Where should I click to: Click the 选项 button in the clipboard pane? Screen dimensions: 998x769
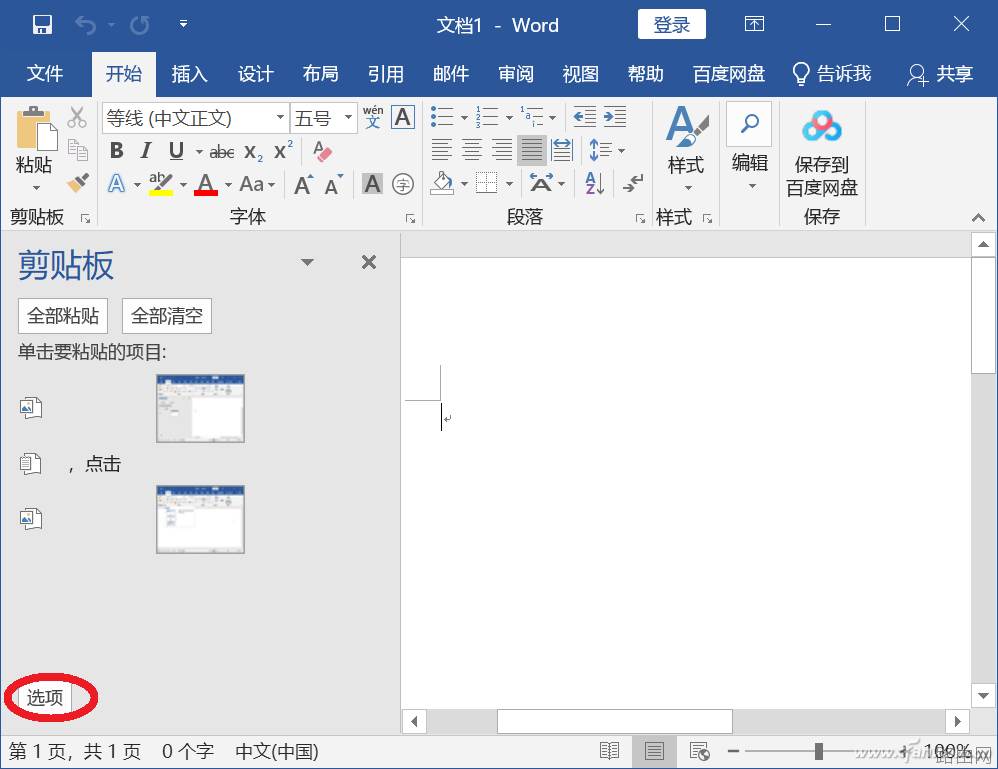coord(45,698)
